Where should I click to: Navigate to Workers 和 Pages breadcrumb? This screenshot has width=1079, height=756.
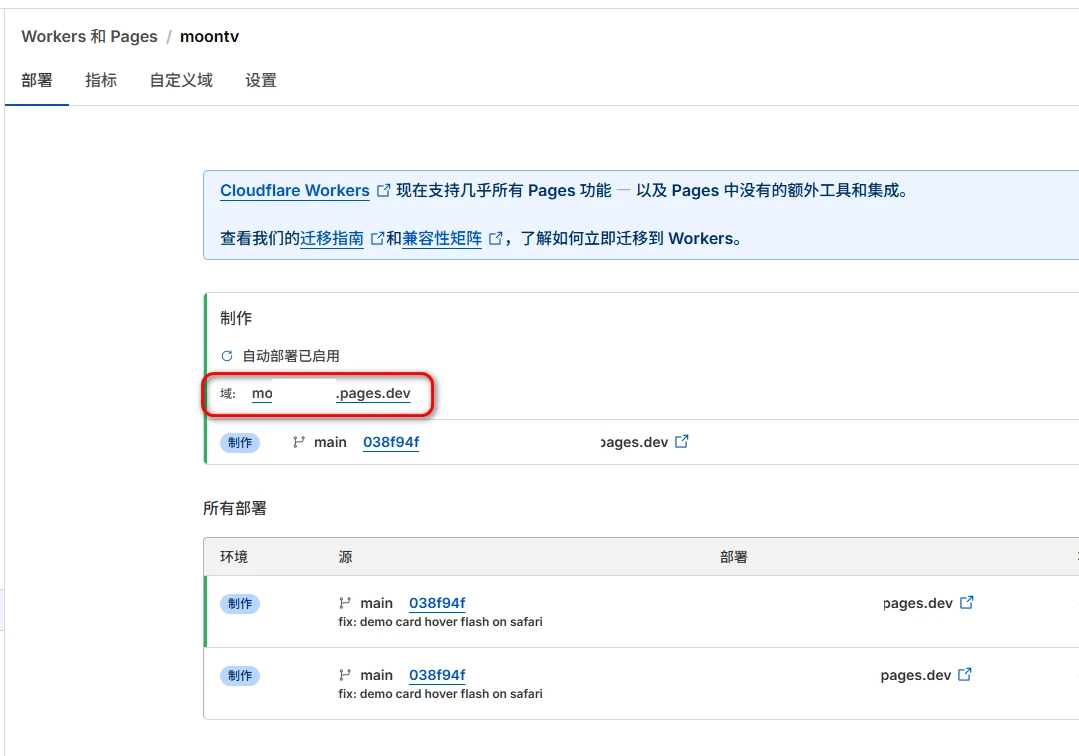point(89,37)
